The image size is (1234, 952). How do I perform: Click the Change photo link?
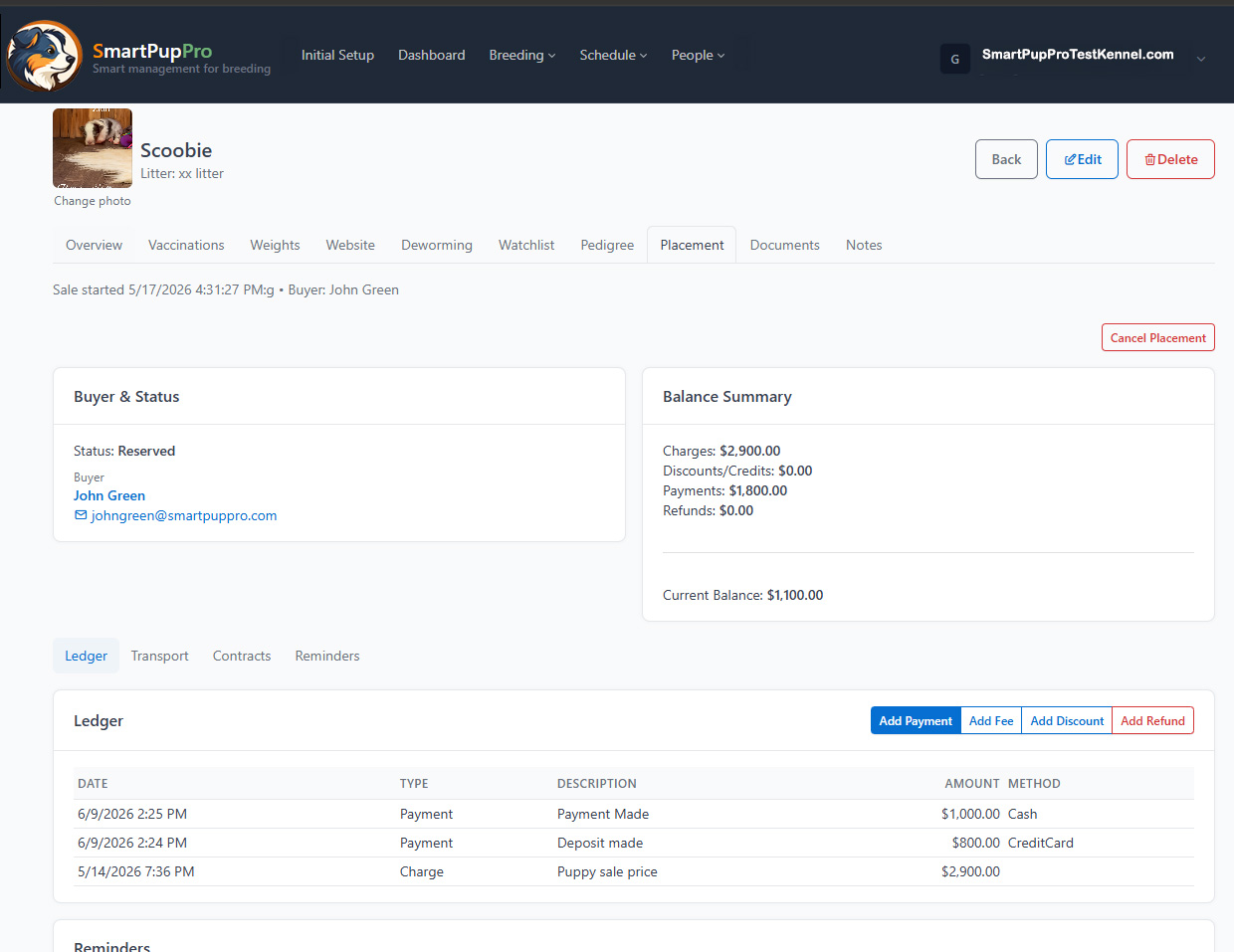point(93,201)
